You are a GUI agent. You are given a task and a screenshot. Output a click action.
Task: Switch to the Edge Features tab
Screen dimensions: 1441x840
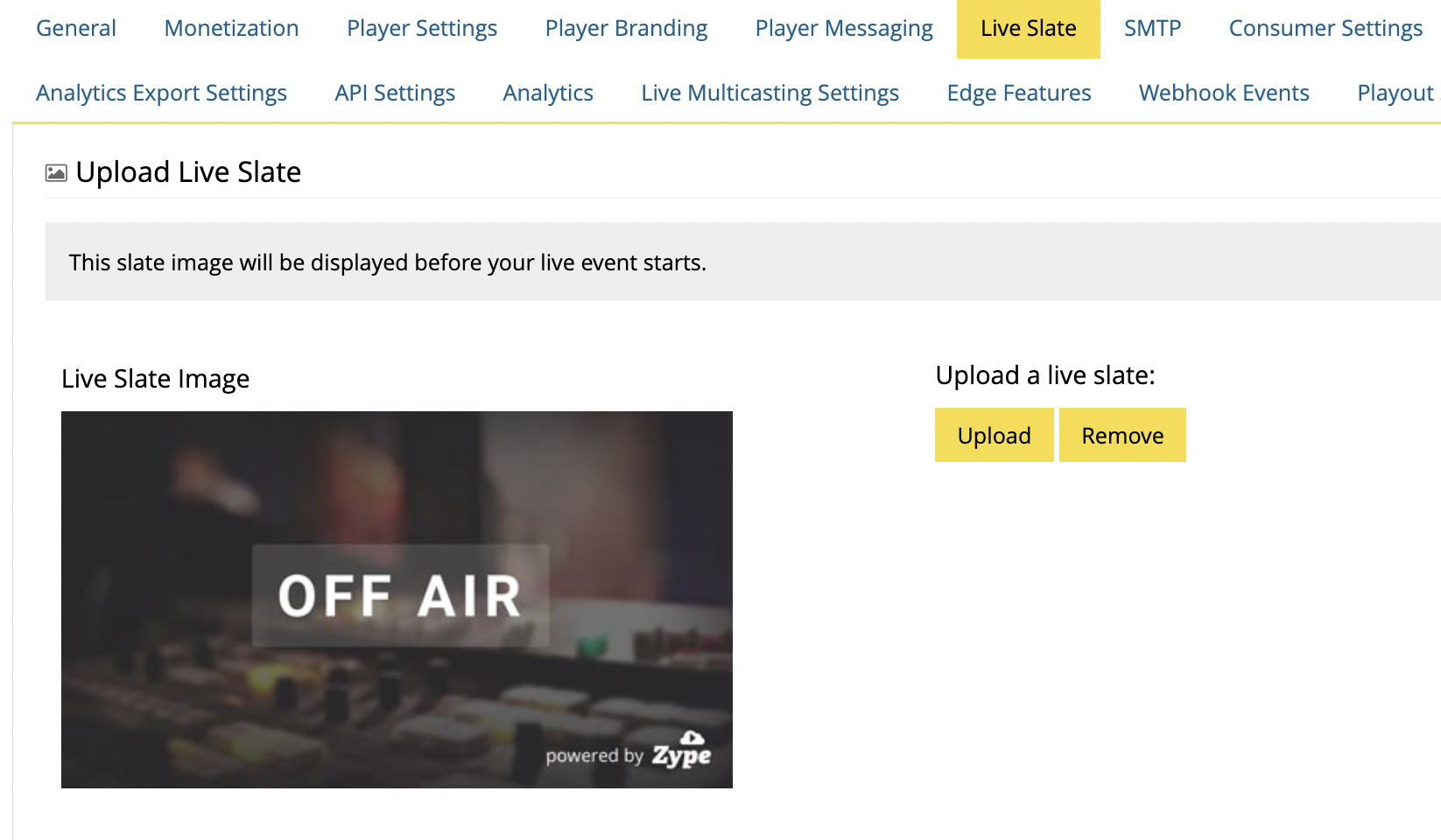1019,93
